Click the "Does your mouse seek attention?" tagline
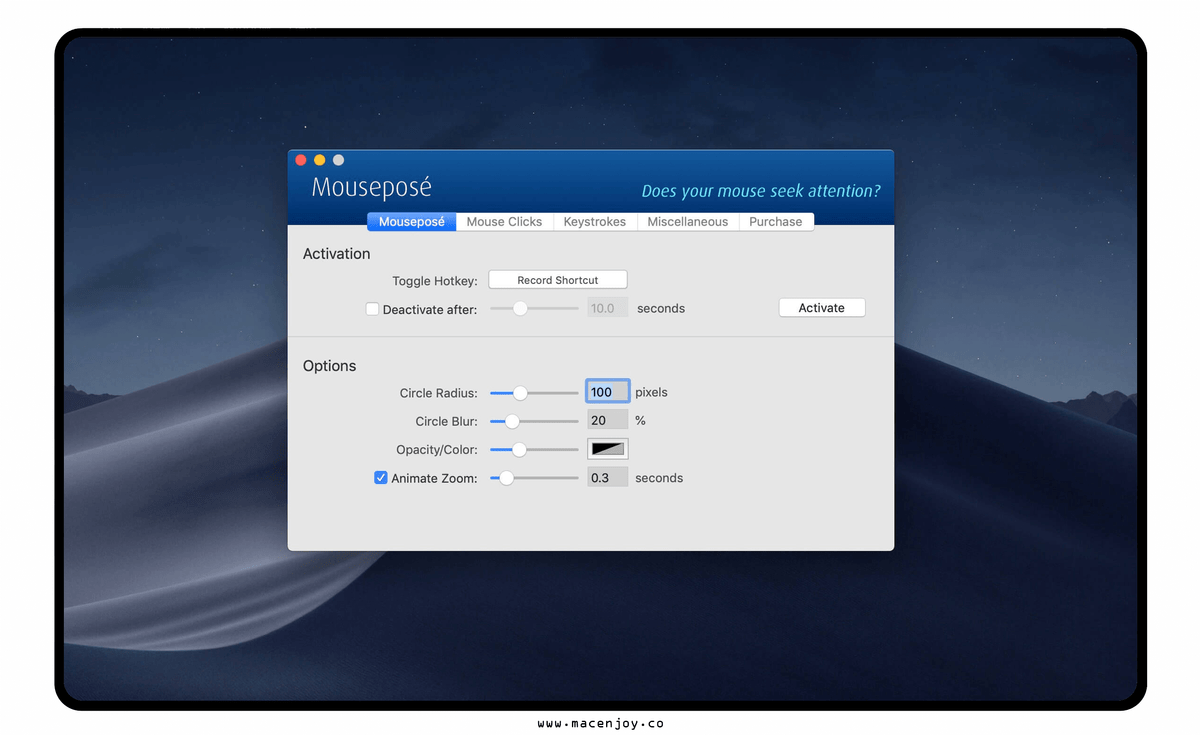The width and height of the screenshot is (1200, 735). click(x=761, y=191)
